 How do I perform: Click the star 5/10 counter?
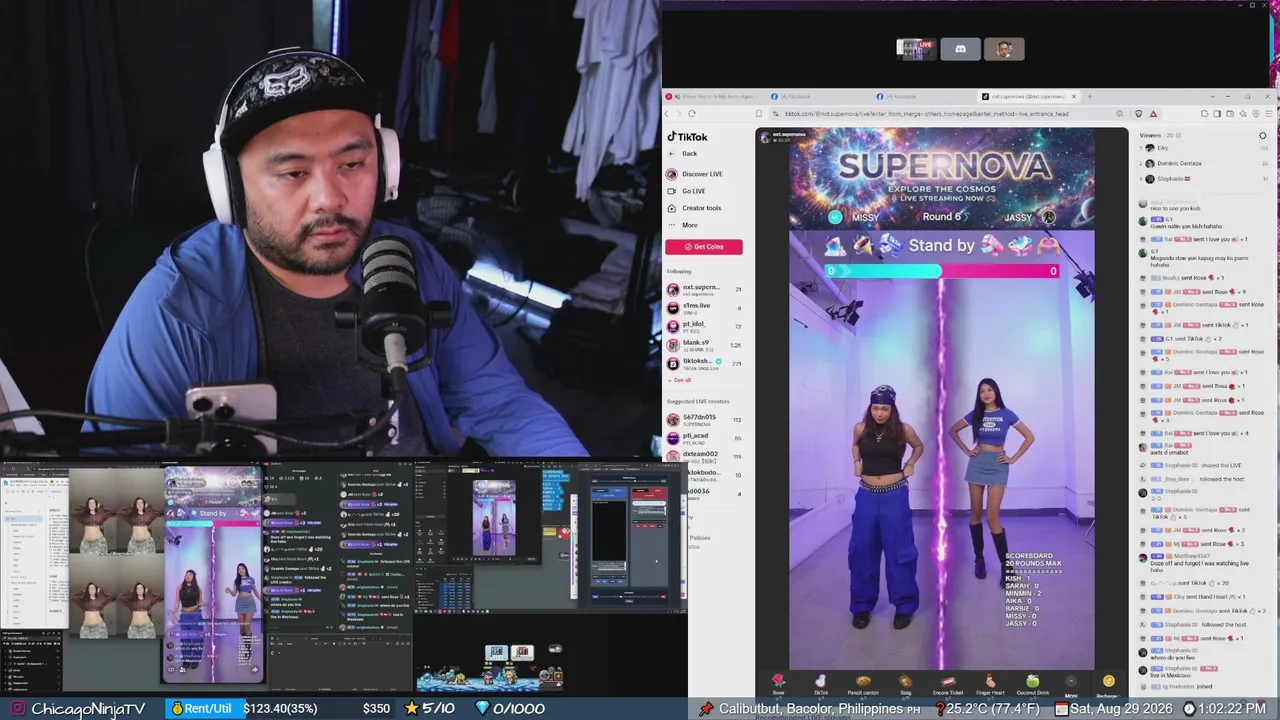[429, 708]
